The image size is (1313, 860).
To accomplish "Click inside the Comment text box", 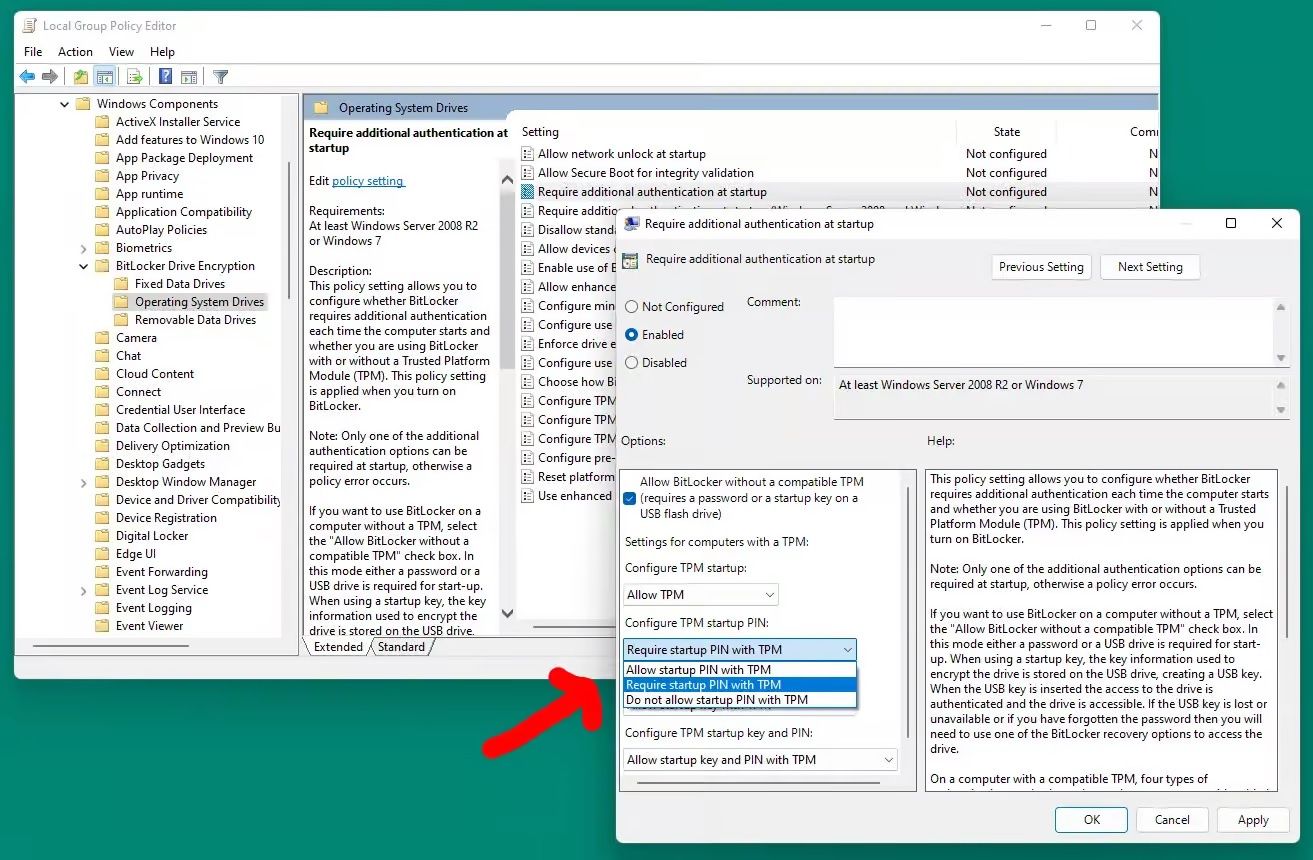I will click(x=1052, y=333).
